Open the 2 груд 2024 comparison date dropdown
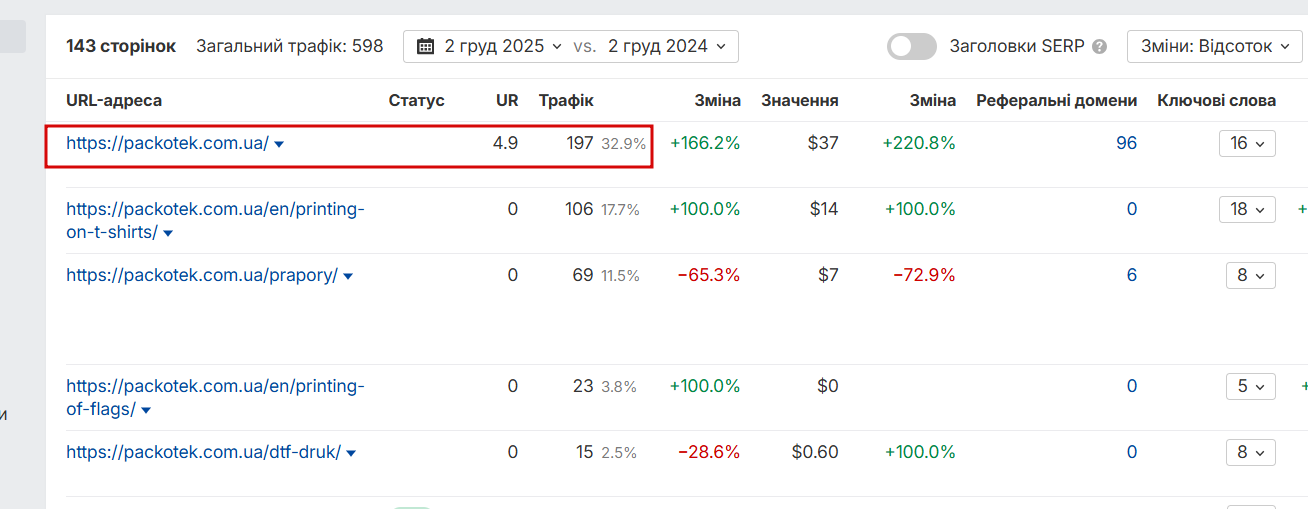 click(667, 46)
